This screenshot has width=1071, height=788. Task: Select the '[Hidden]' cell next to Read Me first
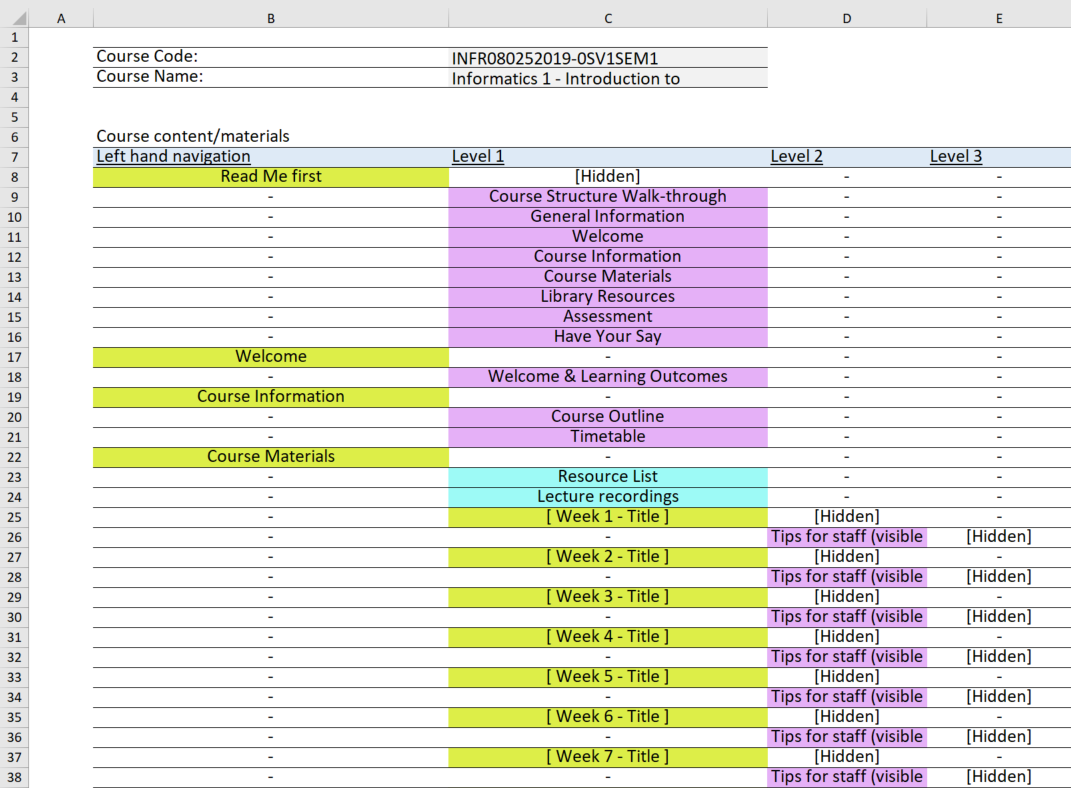click(607, 177)
